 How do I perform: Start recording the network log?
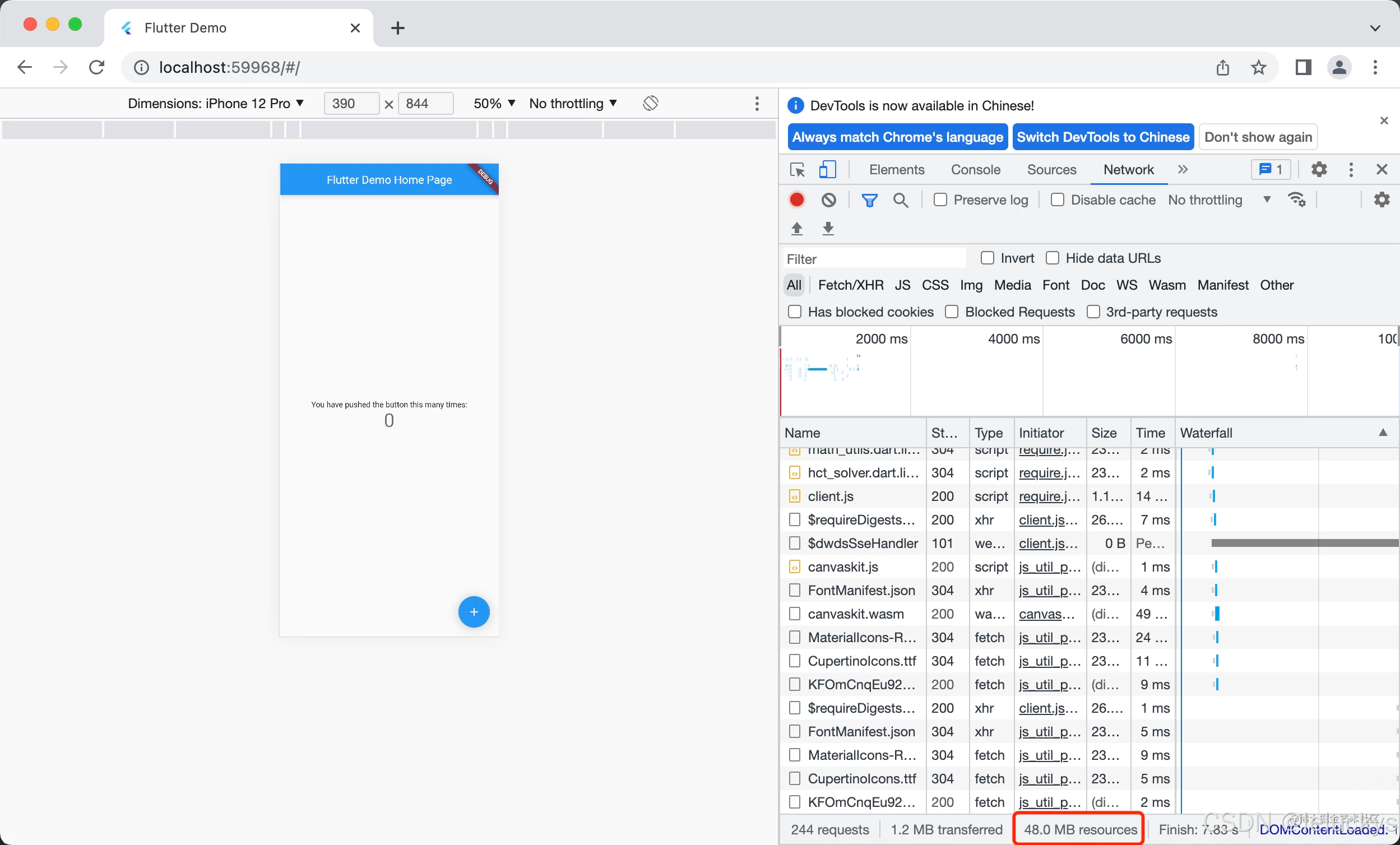pos(796,199)
